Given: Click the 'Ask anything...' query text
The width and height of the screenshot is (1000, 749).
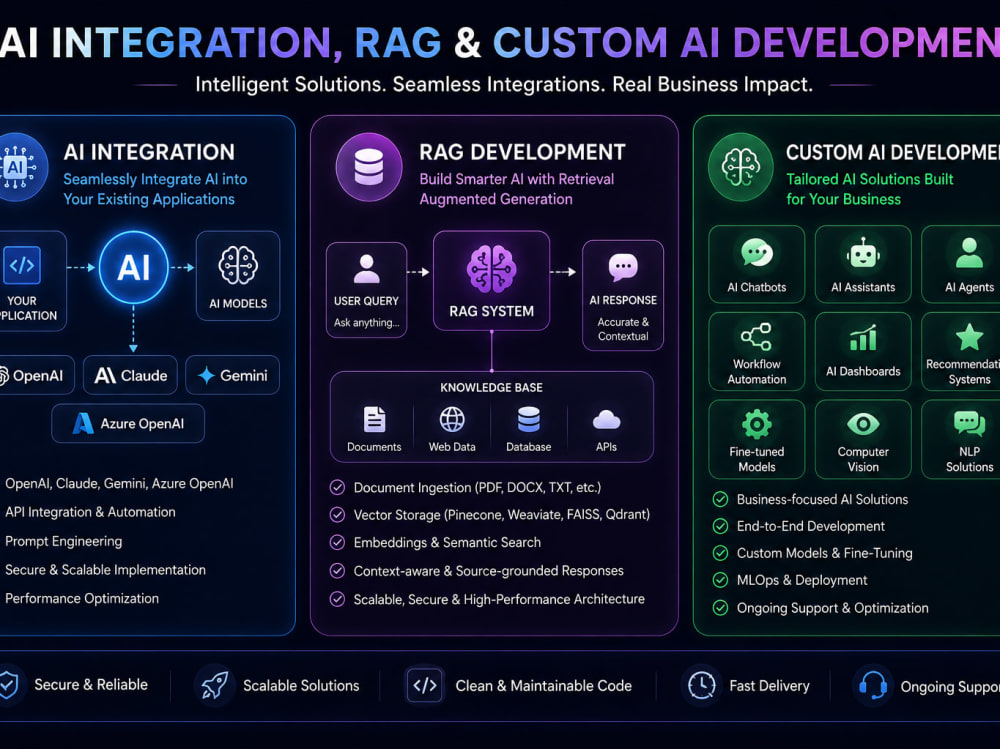Looking at the screenshot, I should tap(367, 322).
